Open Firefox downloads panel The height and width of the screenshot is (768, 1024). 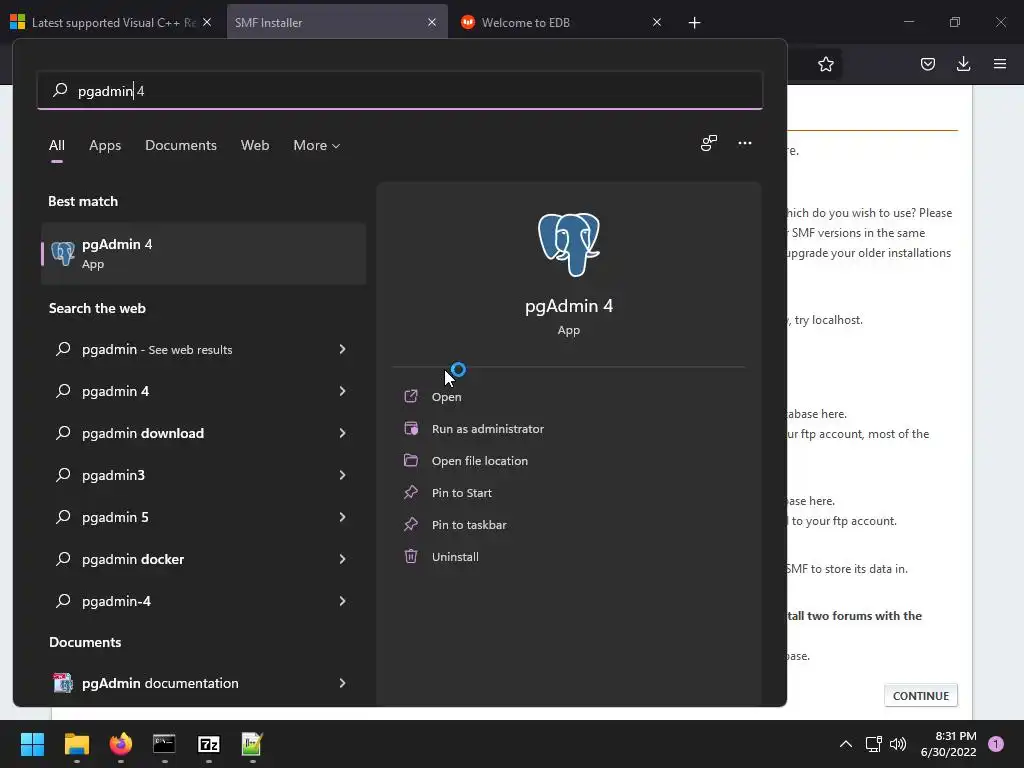963,64
